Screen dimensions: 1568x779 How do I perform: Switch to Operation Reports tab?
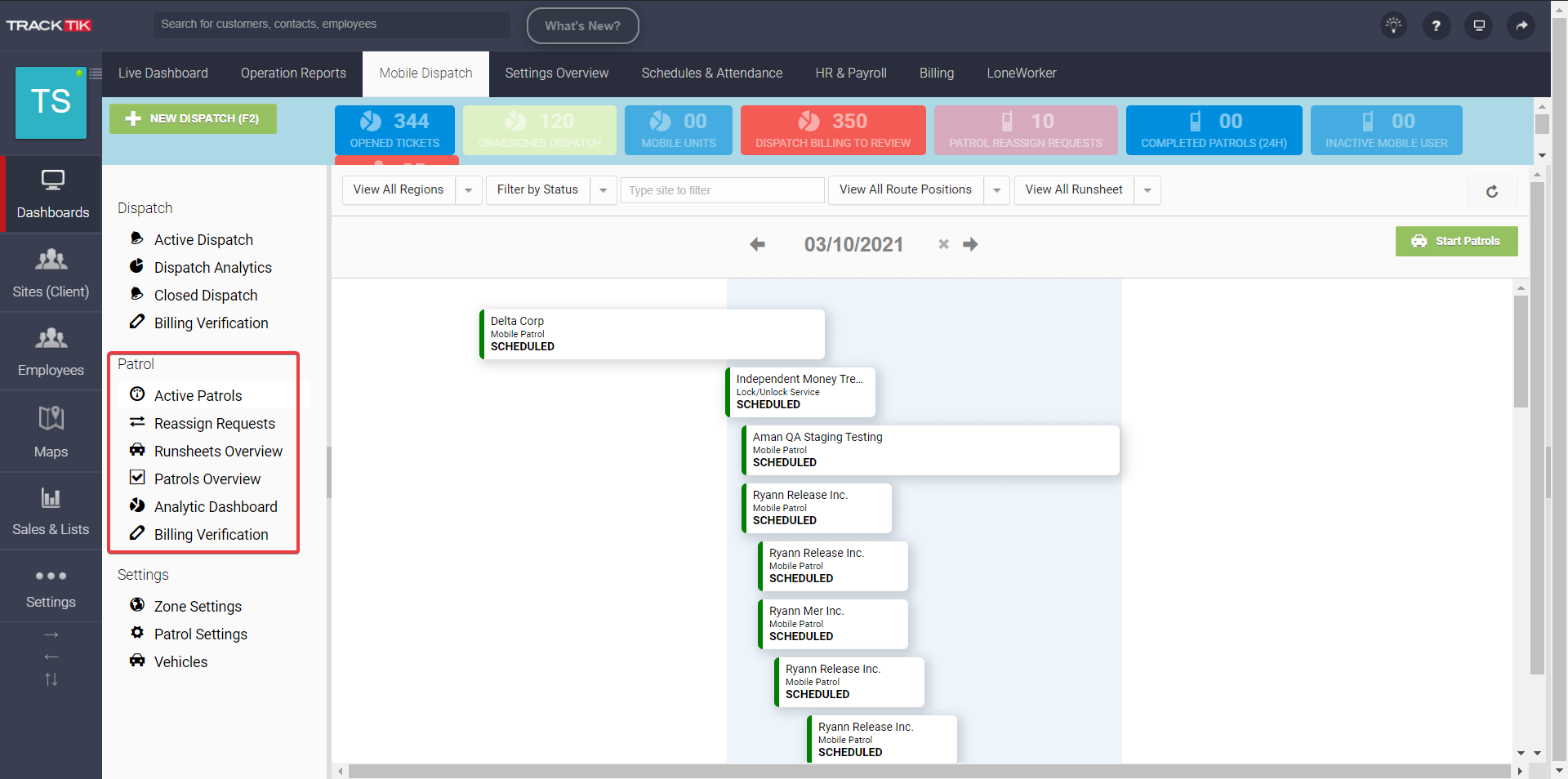point(293,73)
